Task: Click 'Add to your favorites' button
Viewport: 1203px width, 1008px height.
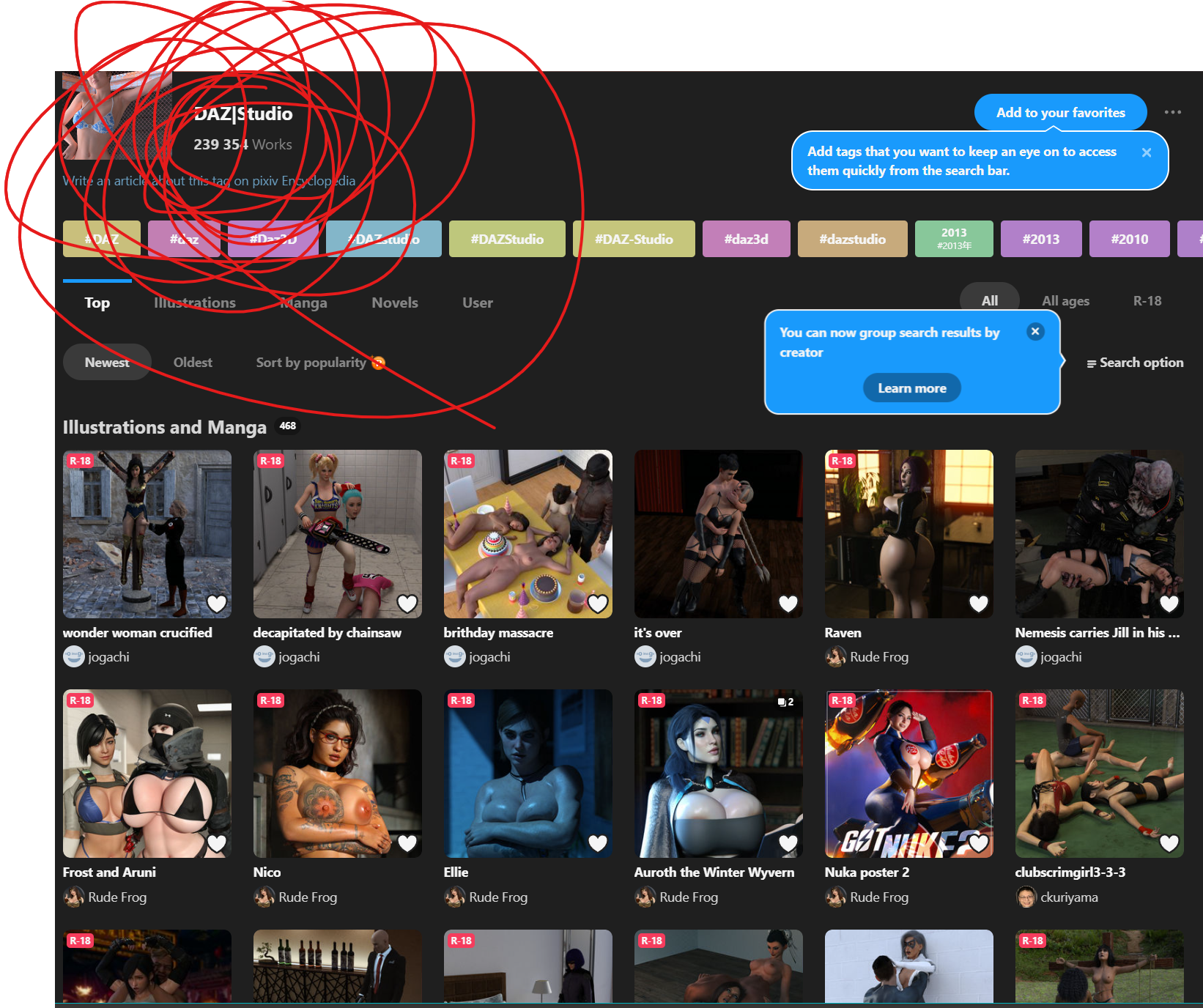Action: (1060, 112)
